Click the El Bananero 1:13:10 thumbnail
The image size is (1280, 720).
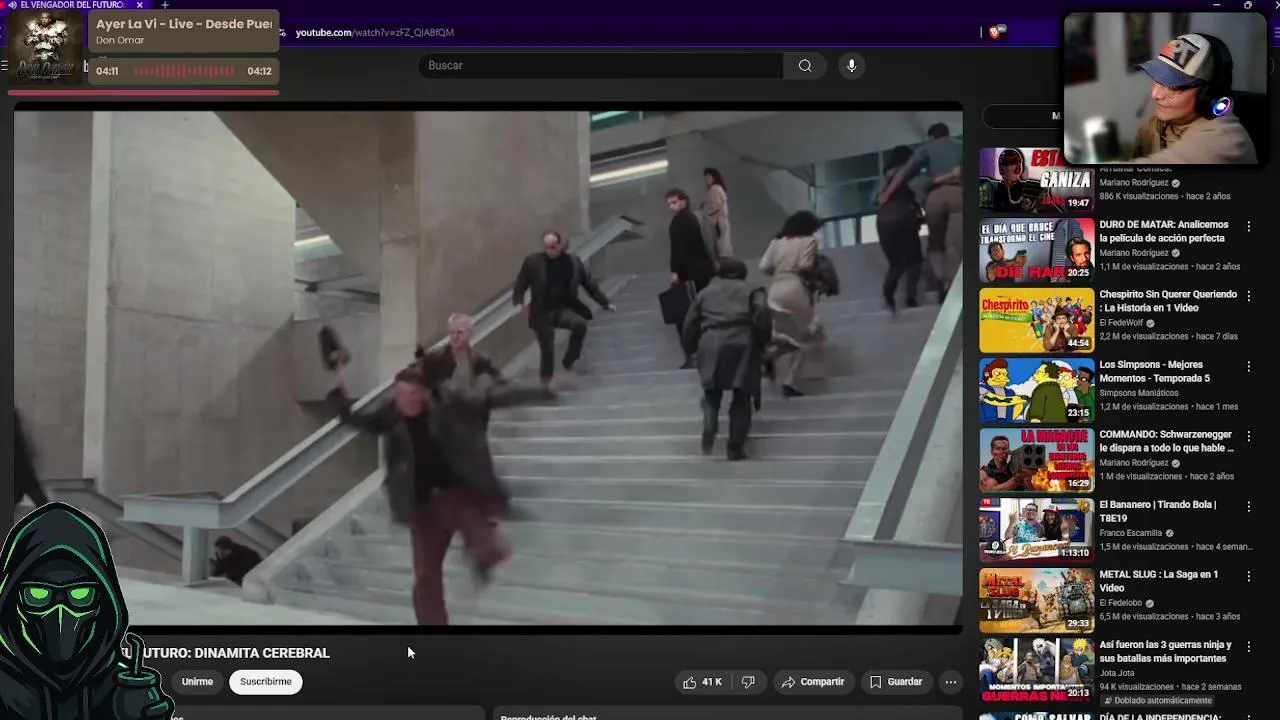(1037, 531)
